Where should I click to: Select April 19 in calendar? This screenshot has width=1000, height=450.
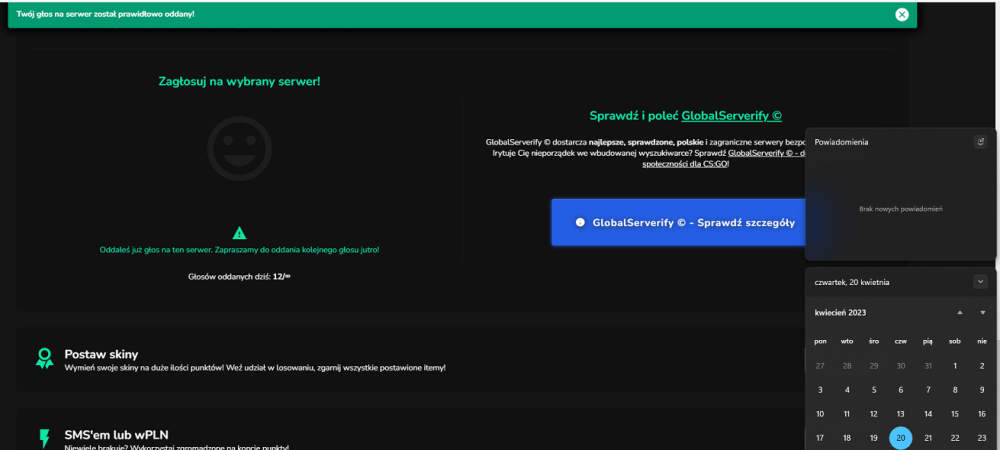[874, 438]
